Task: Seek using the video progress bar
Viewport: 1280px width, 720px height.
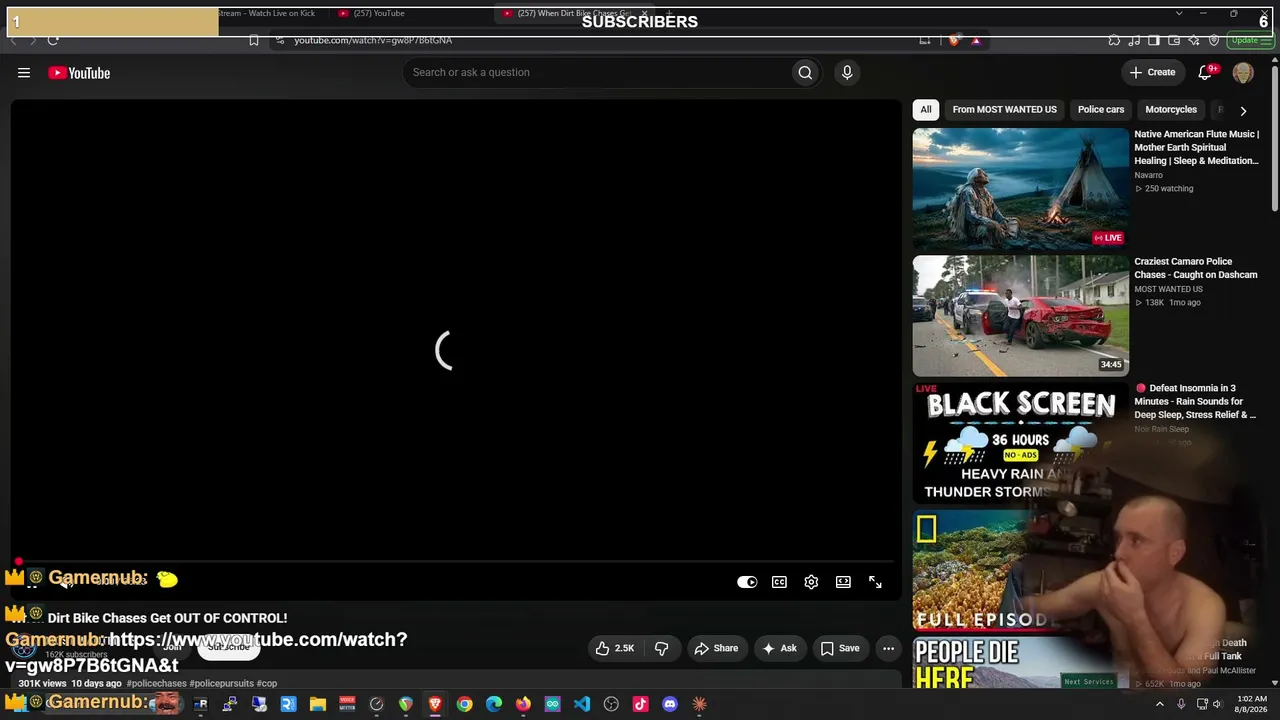Action: tap(456, 562)
